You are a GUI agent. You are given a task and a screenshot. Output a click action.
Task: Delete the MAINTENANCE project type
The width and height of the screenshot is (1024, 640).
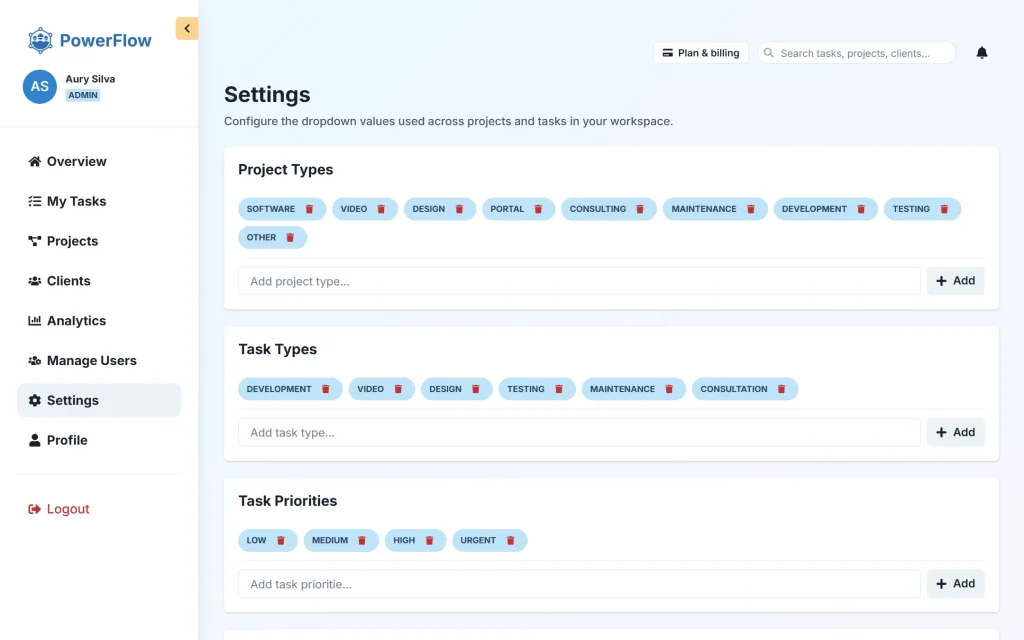coord(751,209)
